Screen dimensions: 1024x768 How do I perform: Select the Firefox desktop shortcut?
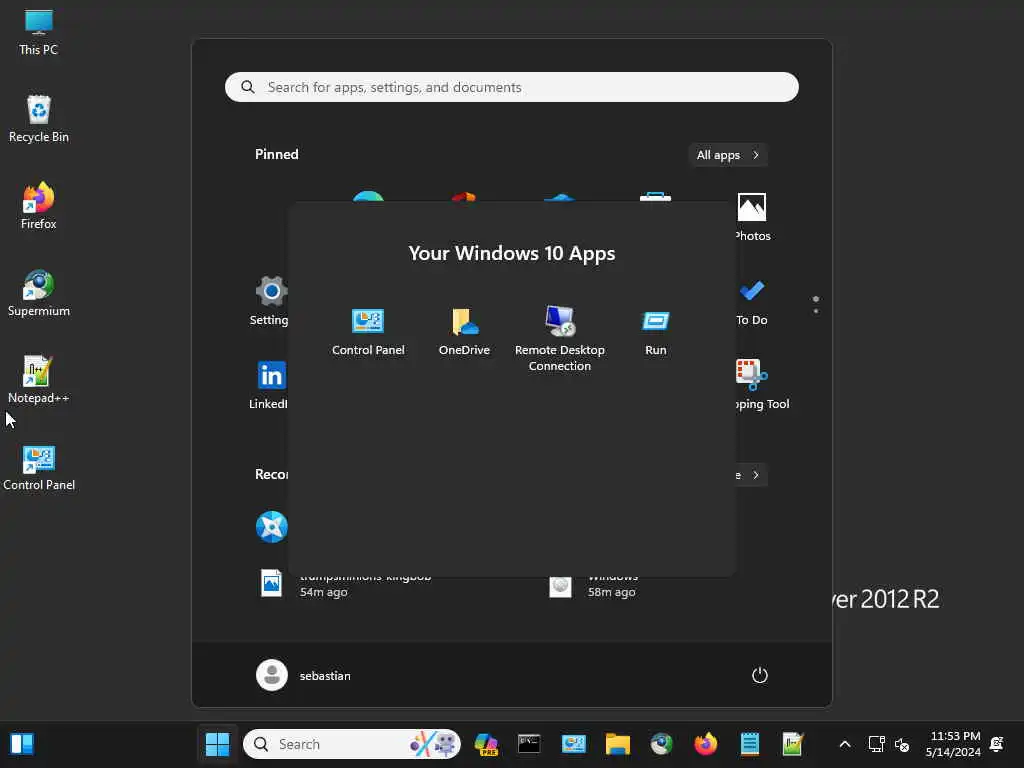coord(39,206)
